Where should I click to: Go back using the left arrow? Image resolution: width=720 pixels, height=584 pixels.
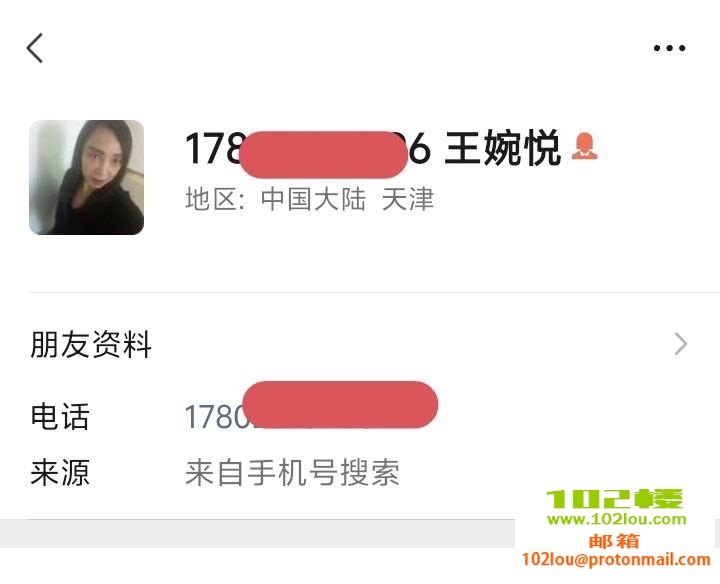tap(35, 48)
